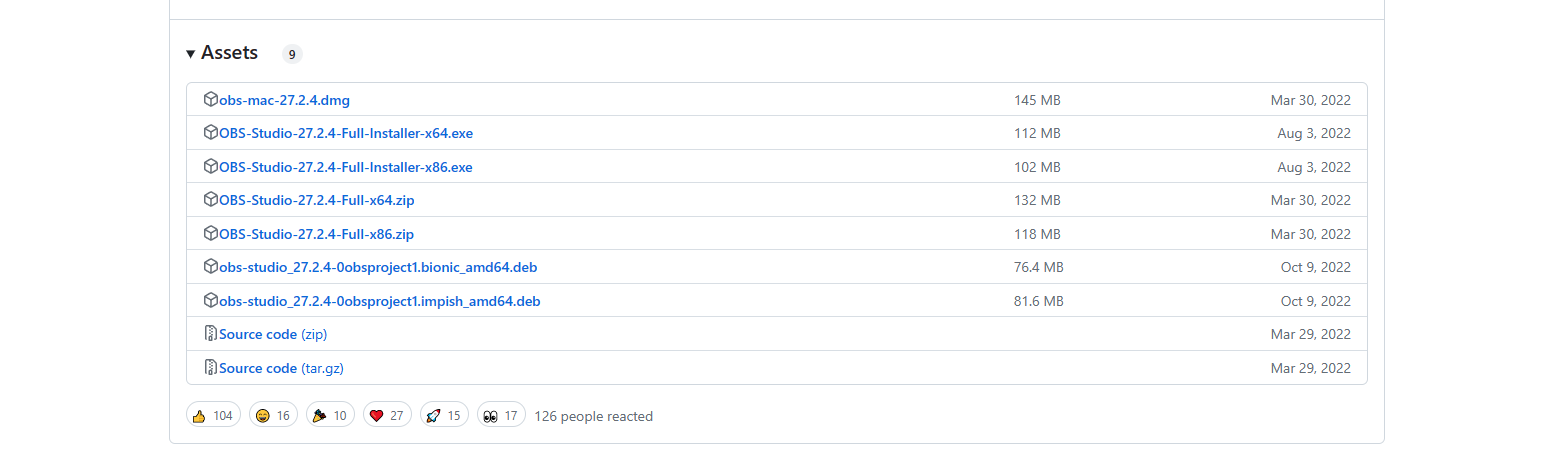Screen dimensions: 1557x467
Task: Open the Source code (tar.gz) link
Action: [x=281, y=368]
